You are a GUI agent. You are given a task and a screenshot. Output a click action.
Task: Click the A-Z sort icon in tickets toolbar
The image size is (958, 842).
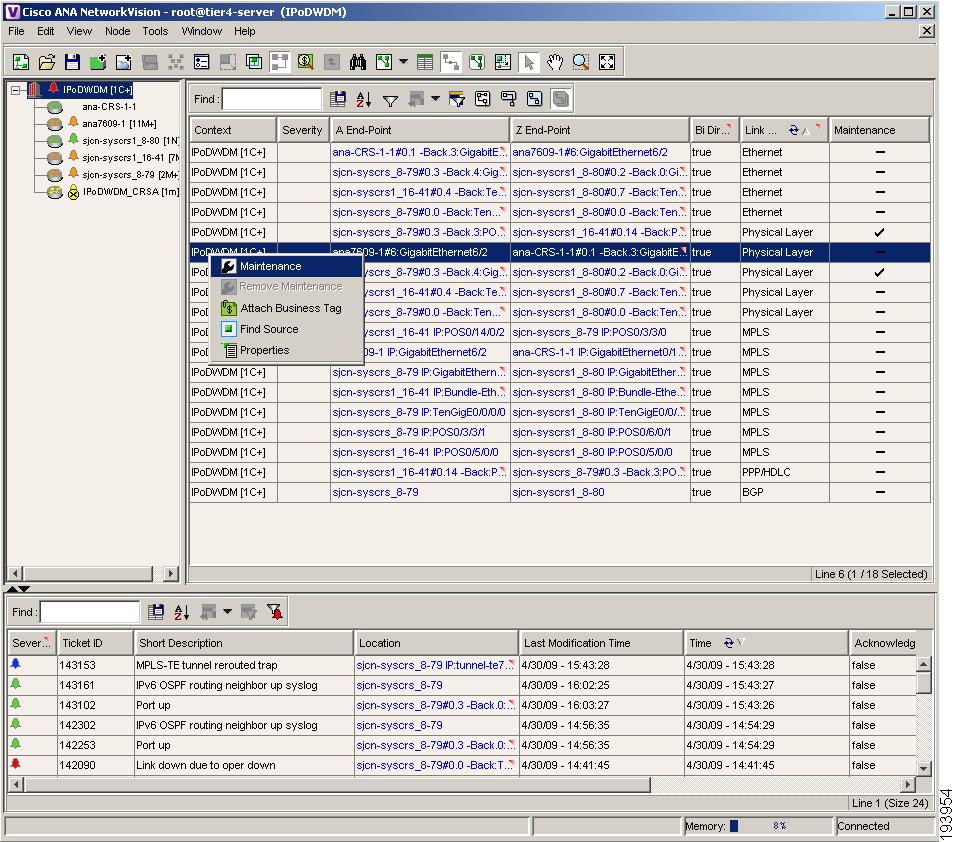[181, 612]
